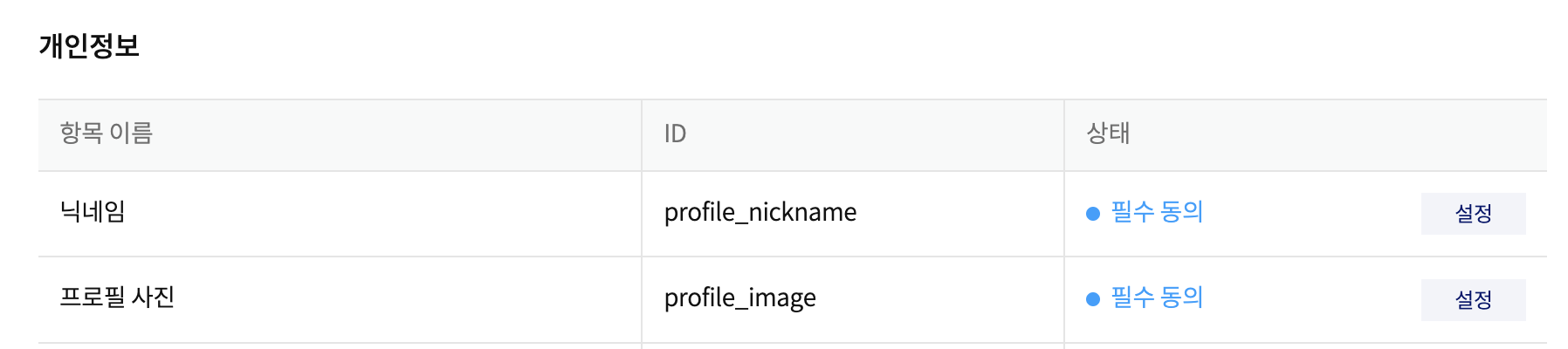This screenshot has width=1568, height=349.
Task: Click blue status dot in 닉네임 row
Action: coord(1092,214)
